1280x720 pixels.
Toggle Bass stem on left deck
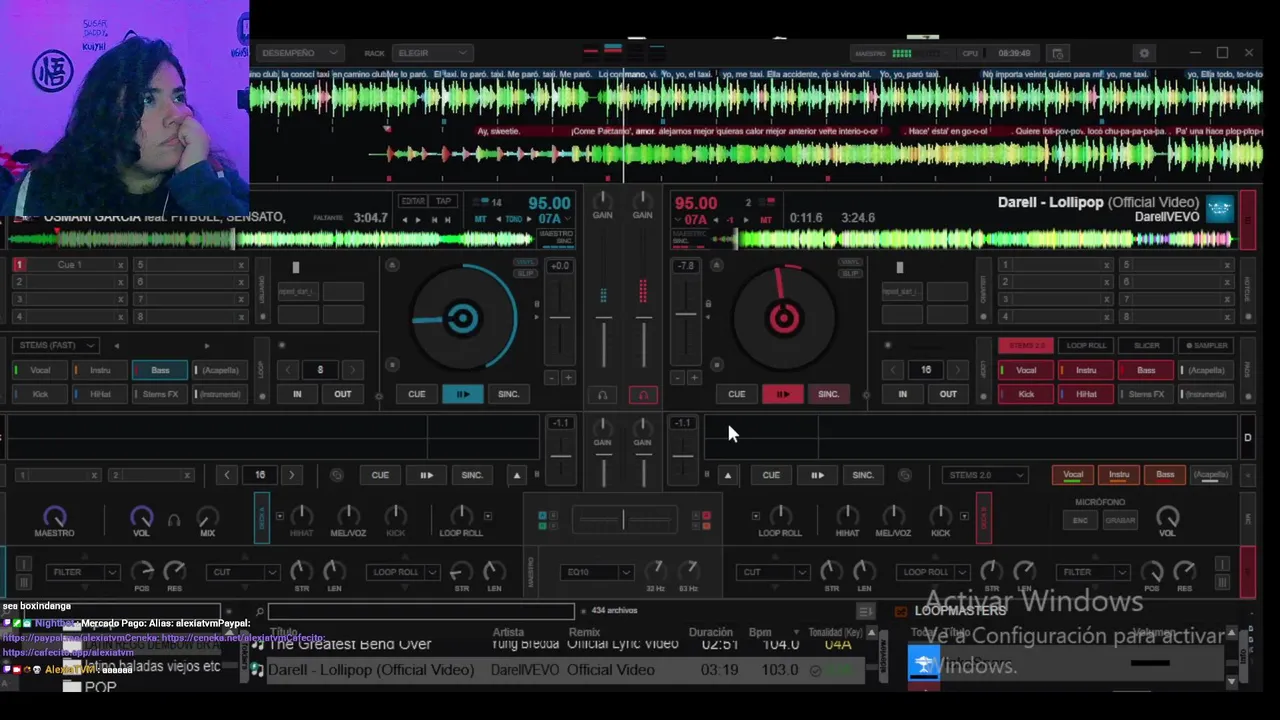(x=160, y=370)
